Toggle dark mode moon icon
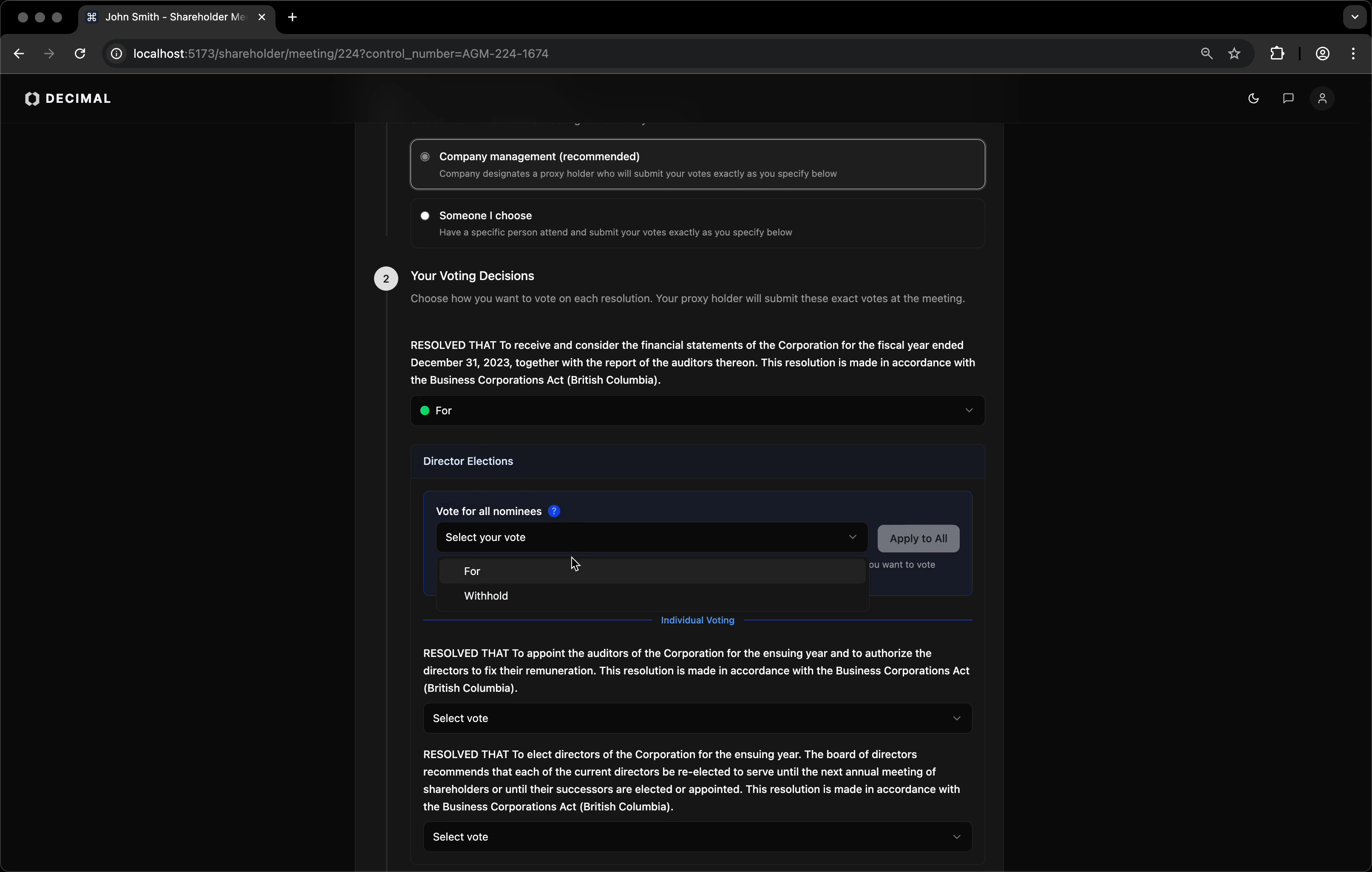The height and width of the screenshot is (872, 1372). (x=1253, y=99)
